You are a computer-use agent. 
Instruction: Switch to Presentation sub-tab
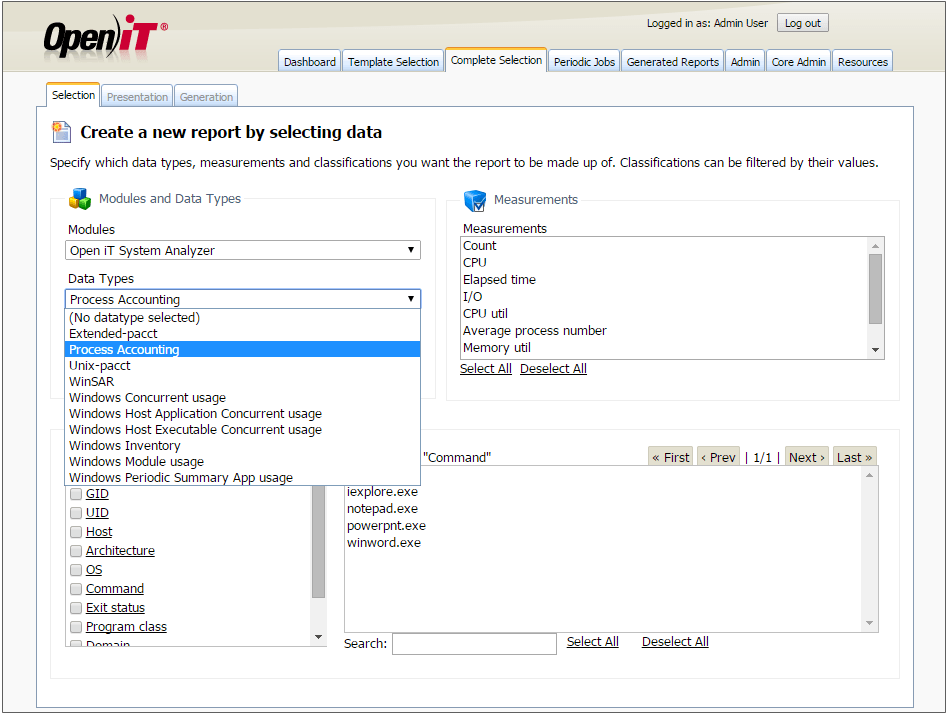click(137, 97)
